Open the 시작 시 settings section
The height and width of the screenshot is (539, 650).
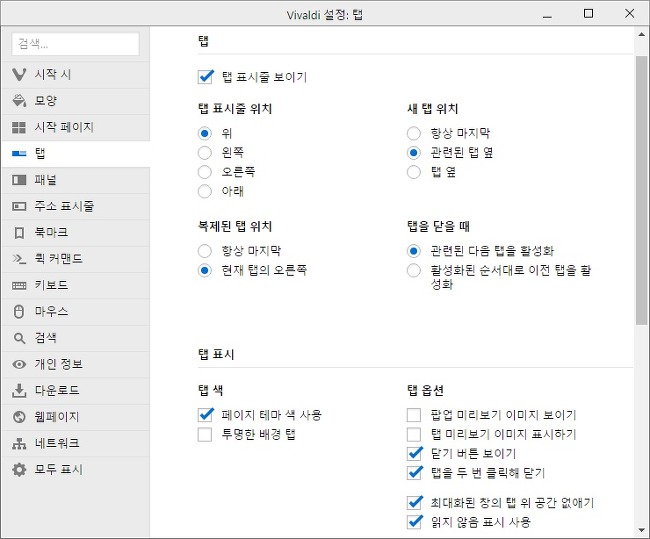coord(75,75)
